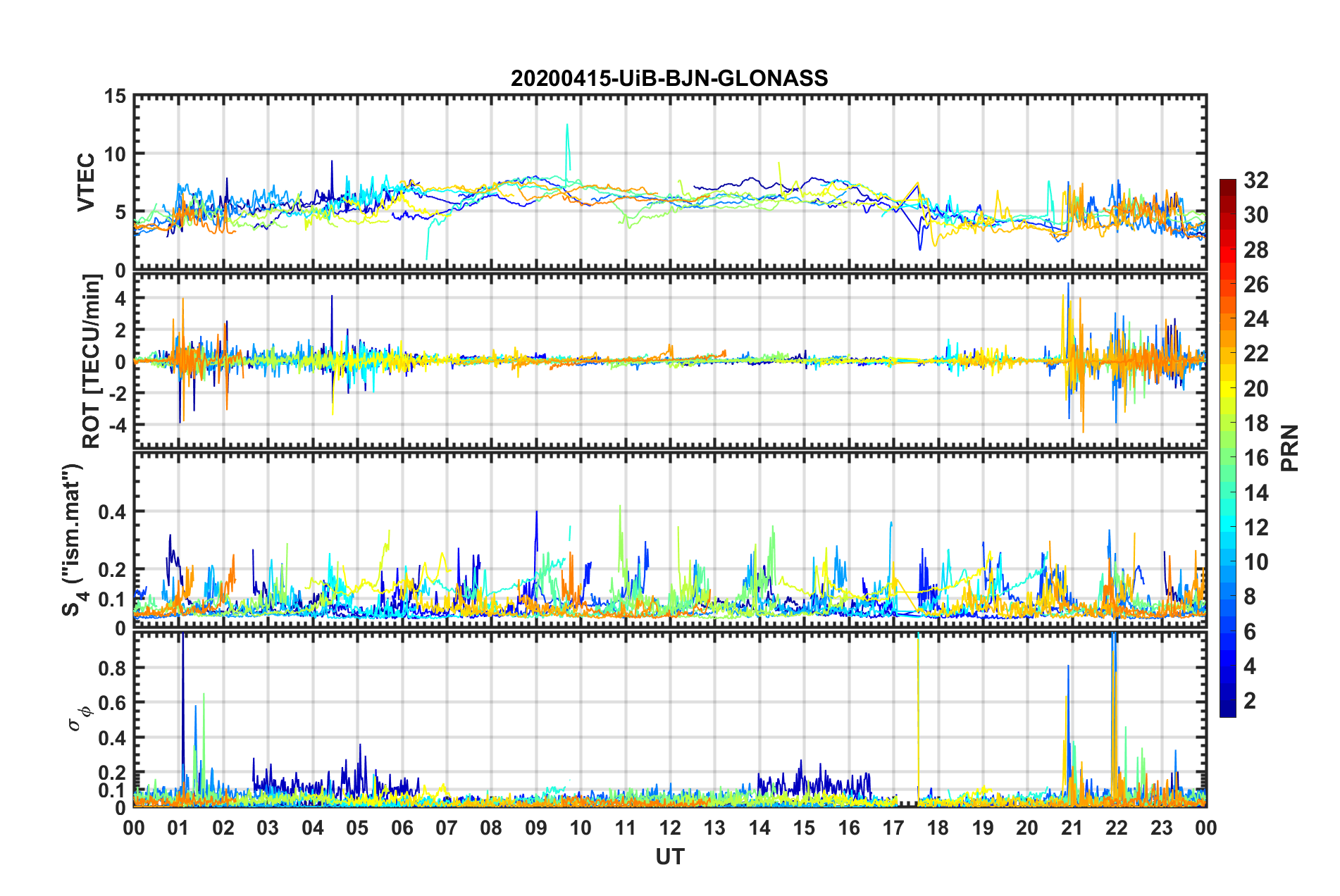Click ROT axis tick value 4
1340x896 pixels.
click(122, 299)
